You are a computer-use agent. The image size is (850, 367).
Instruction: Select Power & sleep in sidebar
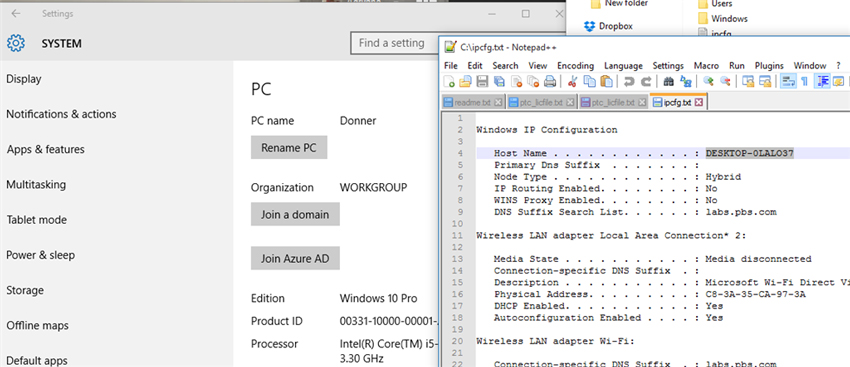coord(41,255)
